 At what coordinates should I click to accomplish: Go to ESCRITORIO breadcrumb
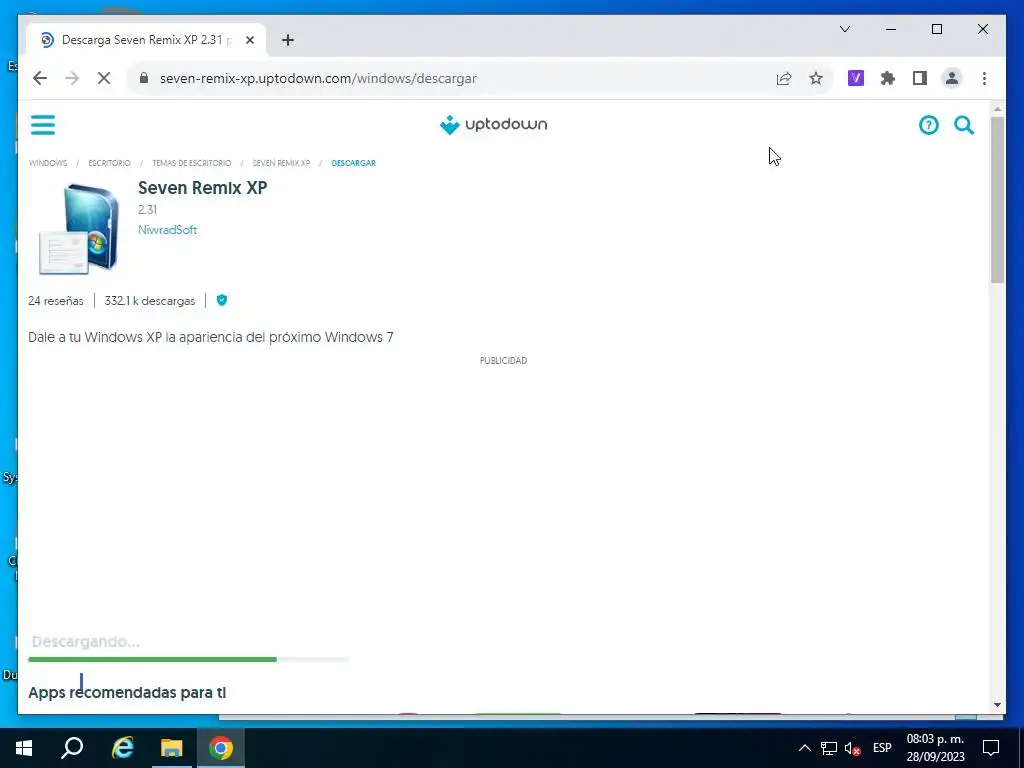click(109, 163)
